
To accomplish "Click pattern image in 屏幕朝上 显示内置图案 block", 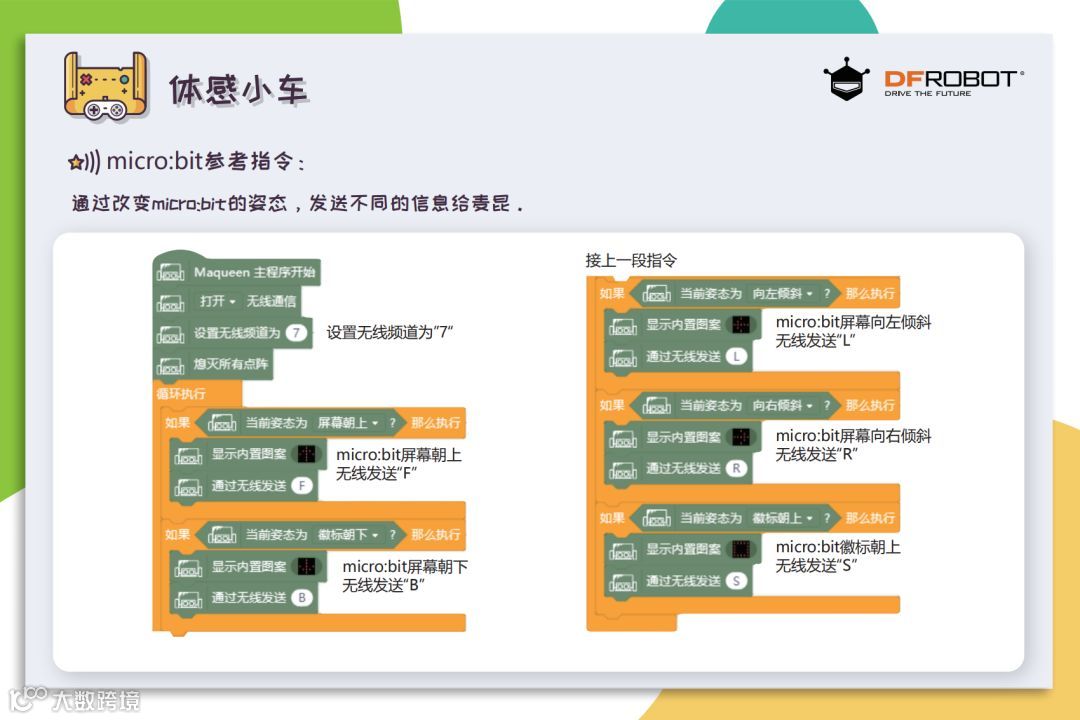I will (x=307, y=454).
